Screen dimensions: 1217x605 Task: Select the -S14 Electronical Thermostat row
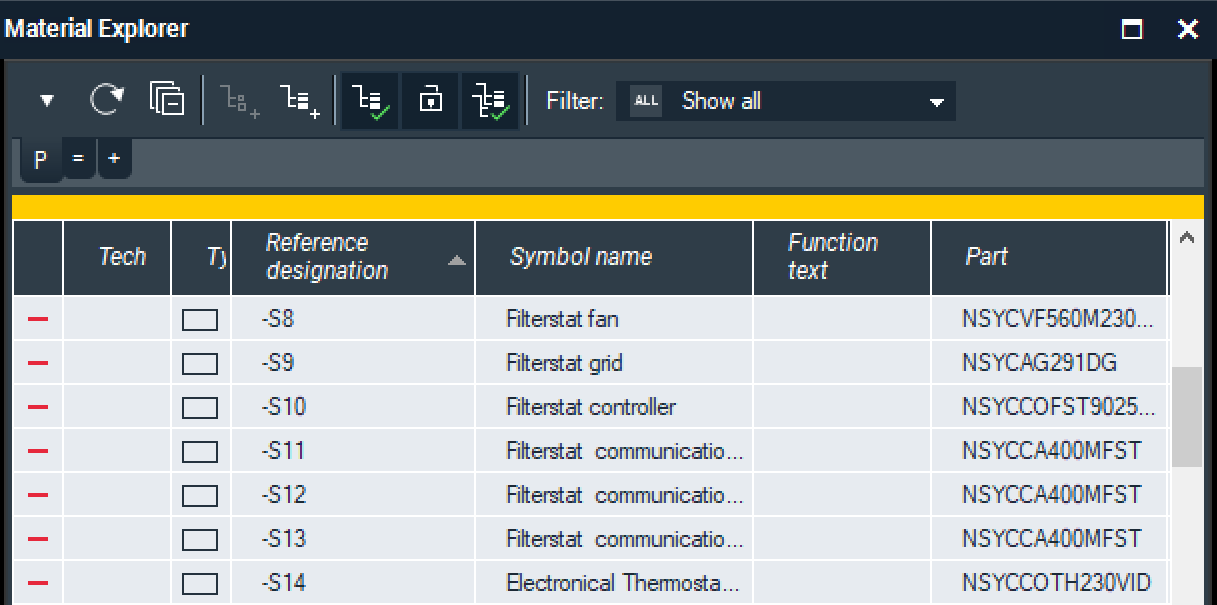[622, 583]
